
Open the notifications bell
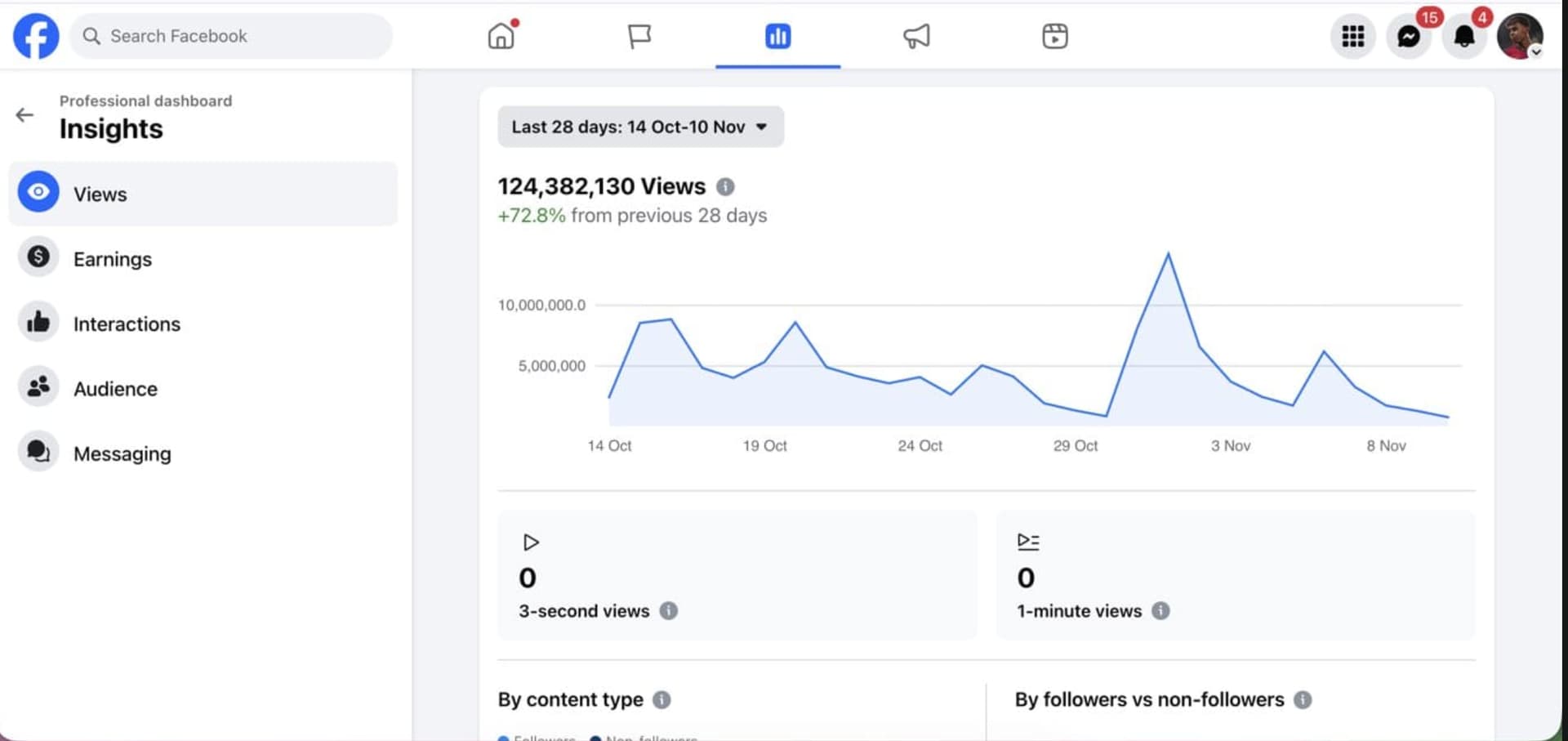pos(1464,36)
